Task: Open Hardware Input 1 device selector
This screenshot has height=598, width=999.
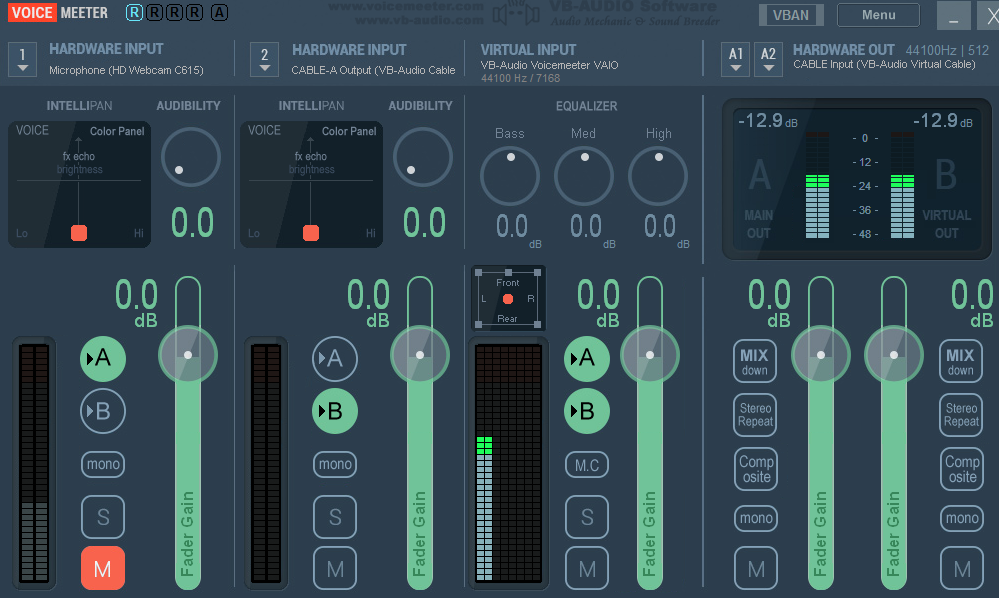Action: [x=22, y=59]
